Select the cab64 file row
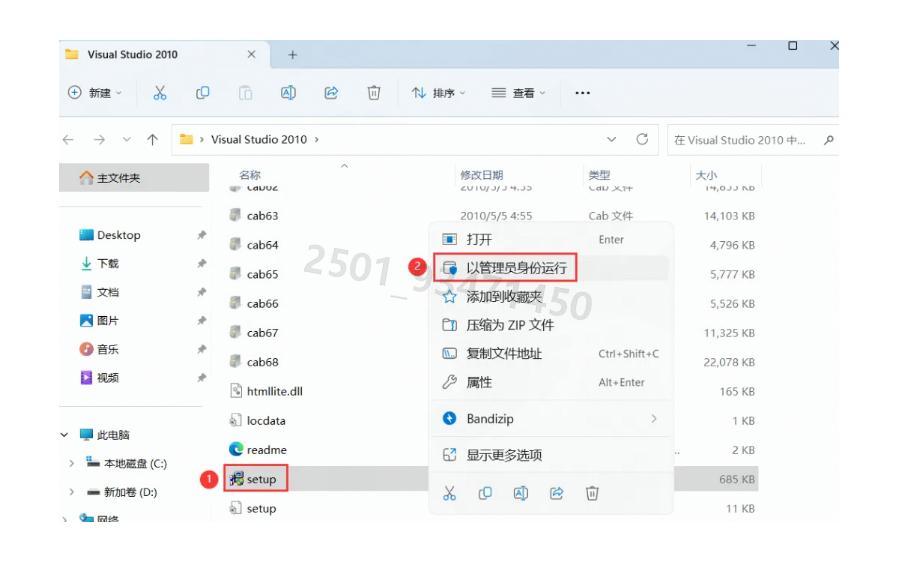Viewport: 899px width, 563px height. 493,245
